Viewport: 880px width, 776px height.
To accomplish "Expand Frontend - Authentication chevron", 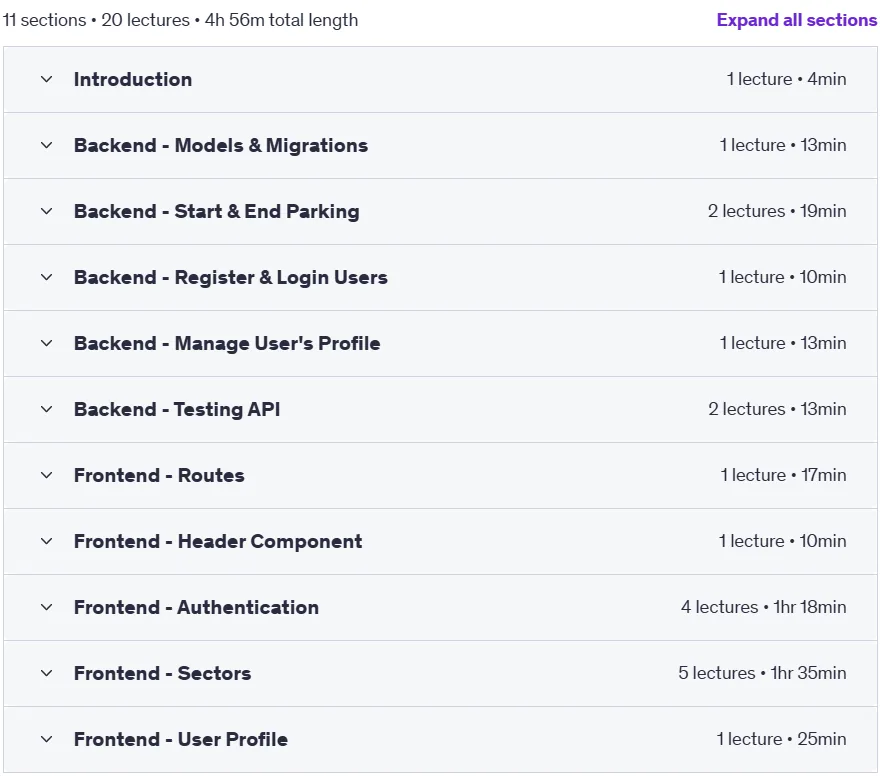I will tap(47, 607).
